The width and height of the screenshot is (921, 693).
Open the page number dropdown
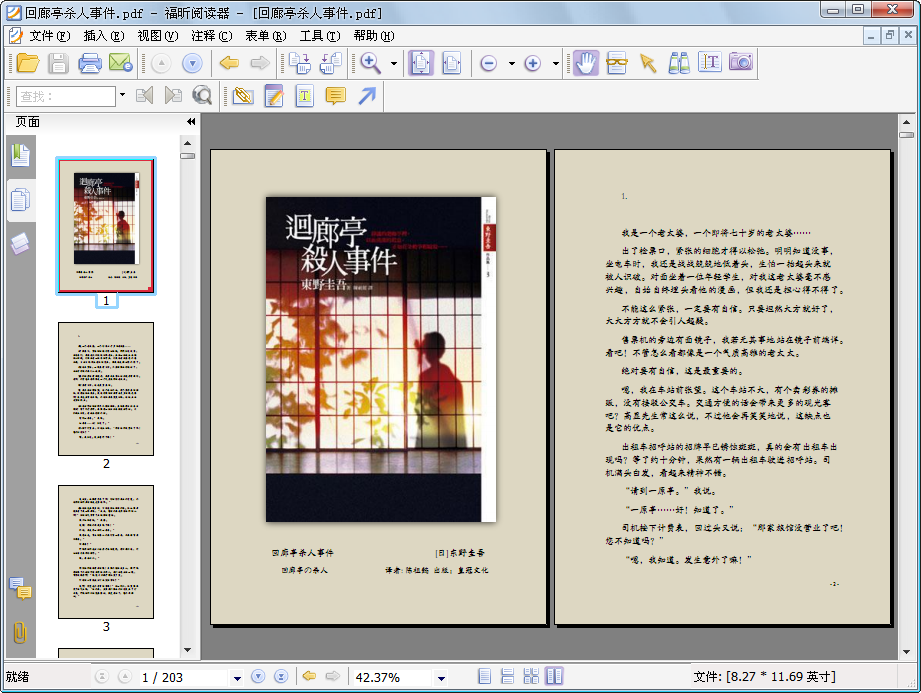pyautogui.click(x=237, y=678)
